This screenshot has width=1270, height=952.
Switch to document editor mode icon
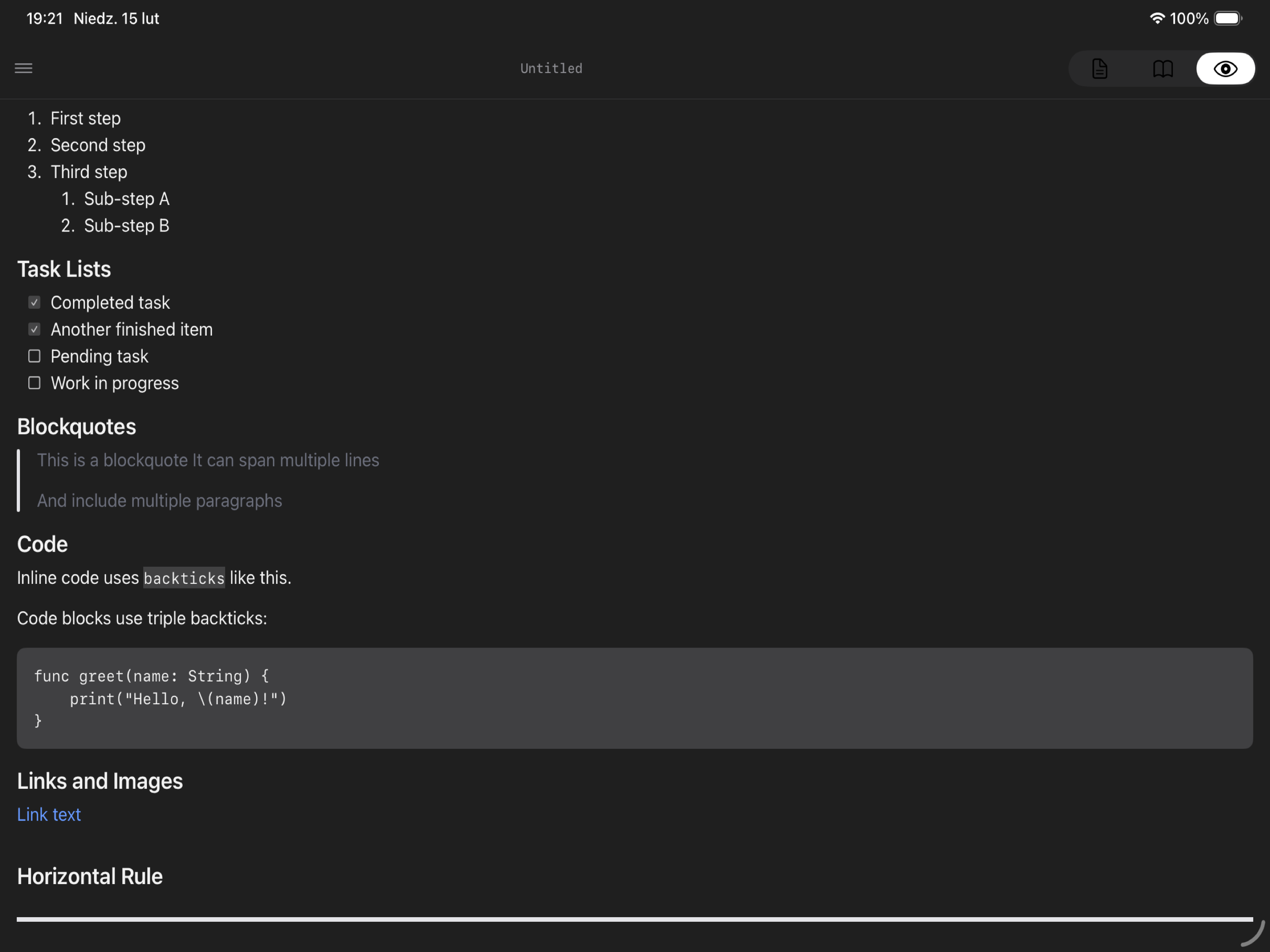coord(1099,69)
